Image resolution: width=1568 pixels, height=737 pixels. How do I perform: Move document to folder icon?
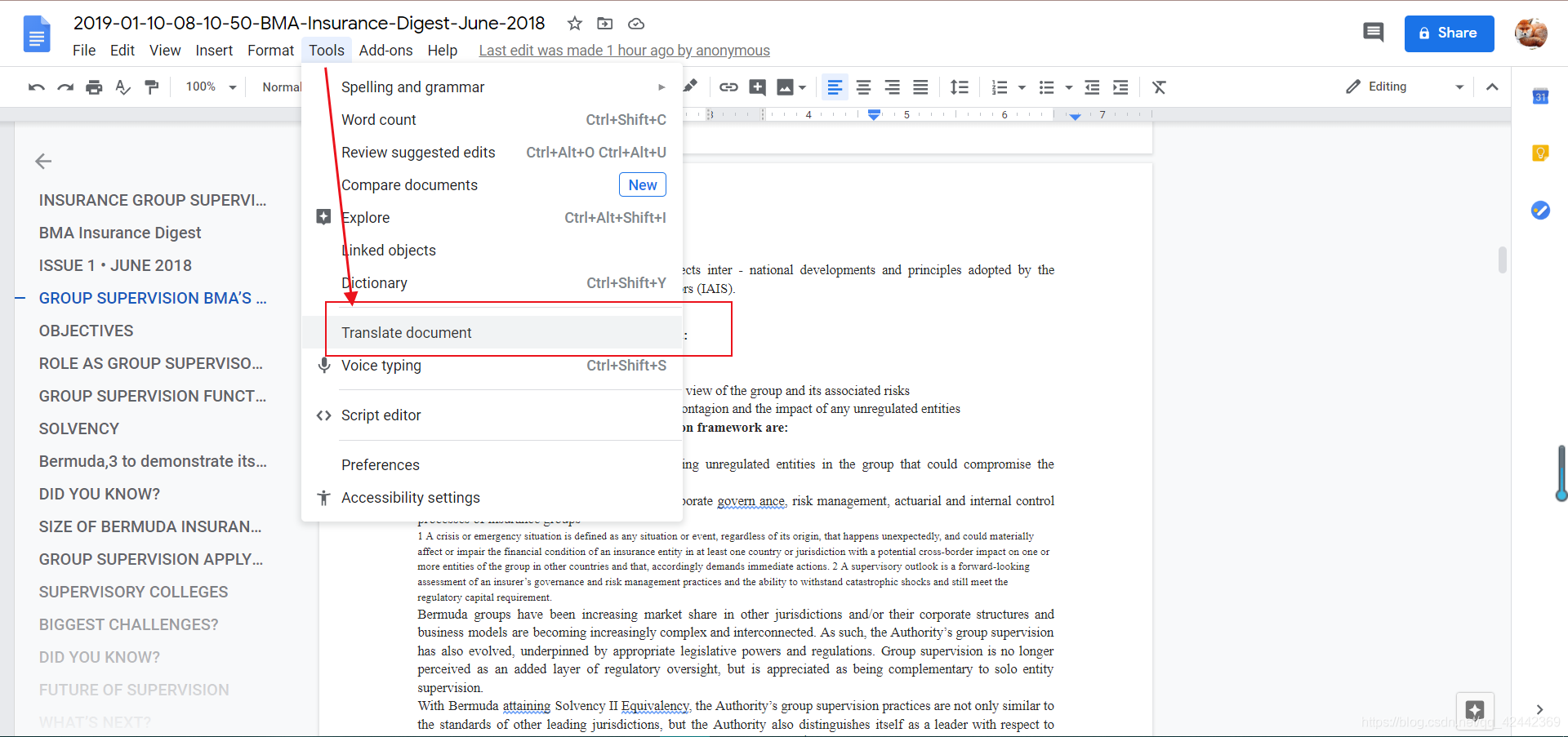(x=605, y=24)
